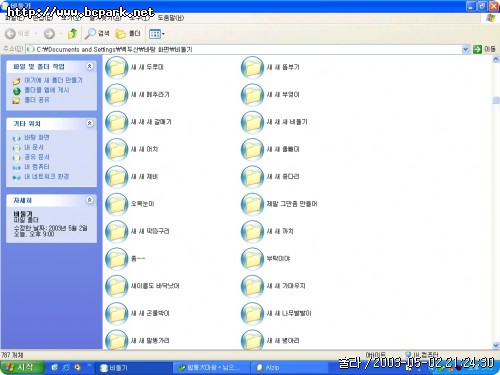
Task: Select the 새 새 부엉이 folder icon
Action: tap(252, 95)
